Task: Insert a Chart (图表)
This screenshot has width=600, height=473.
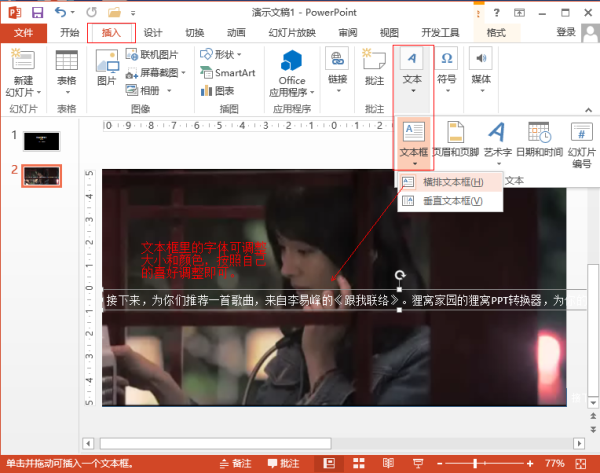Action: [x=217, y=91]
